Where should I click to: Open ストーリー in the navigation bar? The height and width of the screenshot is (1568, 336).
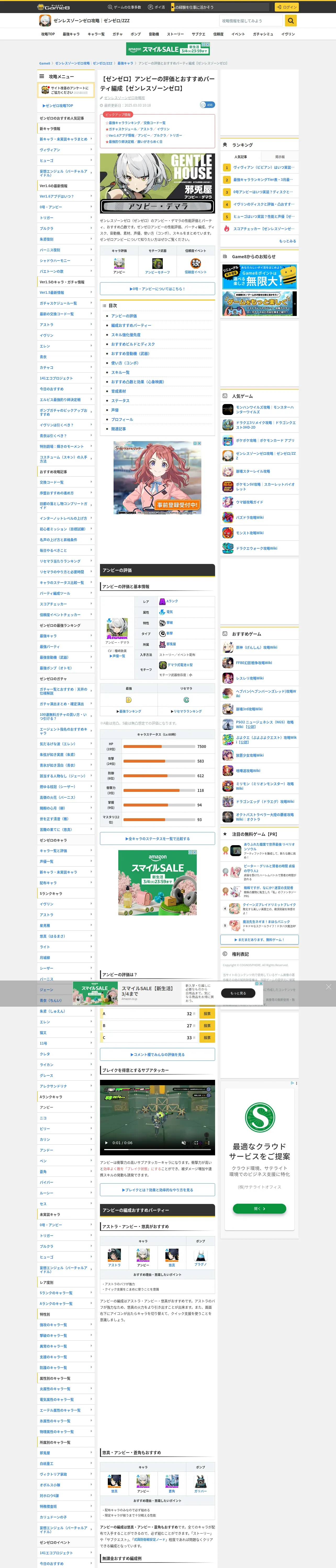tap(175, 34)
